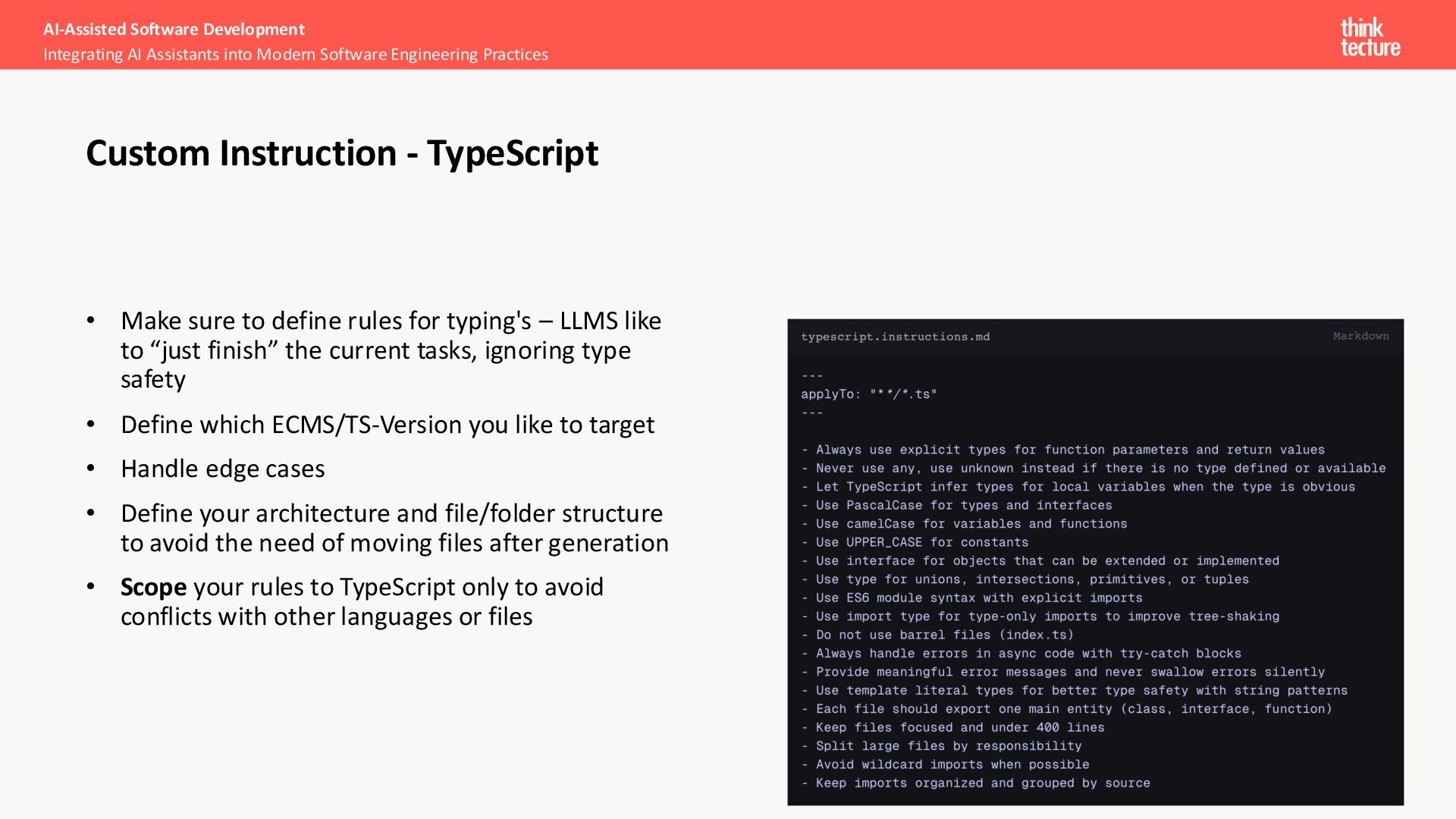The height and width of the screenshot is (819, 1456).
Task: Click the bullet about defining typing rules
Action: click(x=390, y=350)
